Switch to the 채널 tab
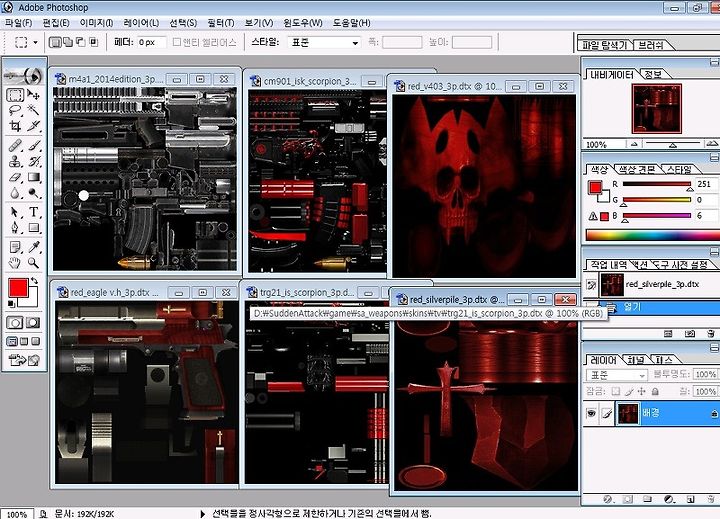The image size is (720, 519). click(636, 360)
